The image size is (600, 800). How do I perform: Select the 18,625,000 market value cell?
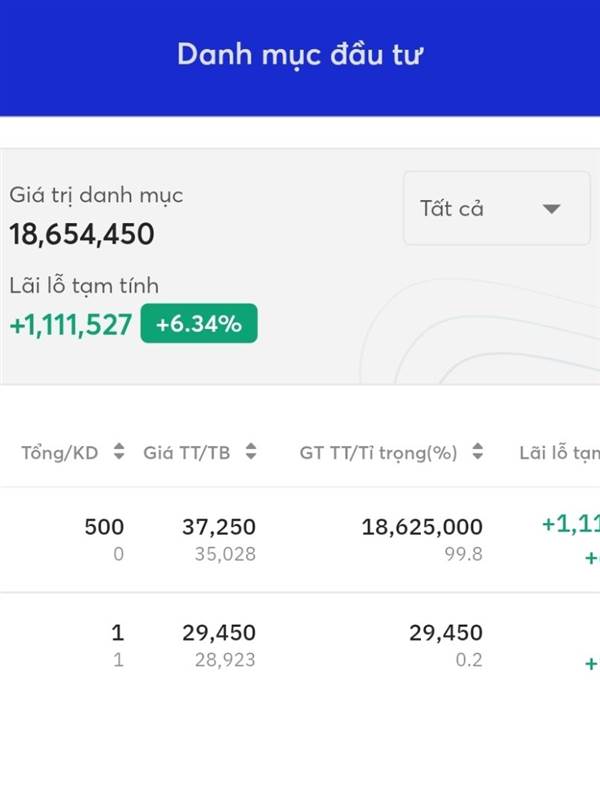(422, 527)
